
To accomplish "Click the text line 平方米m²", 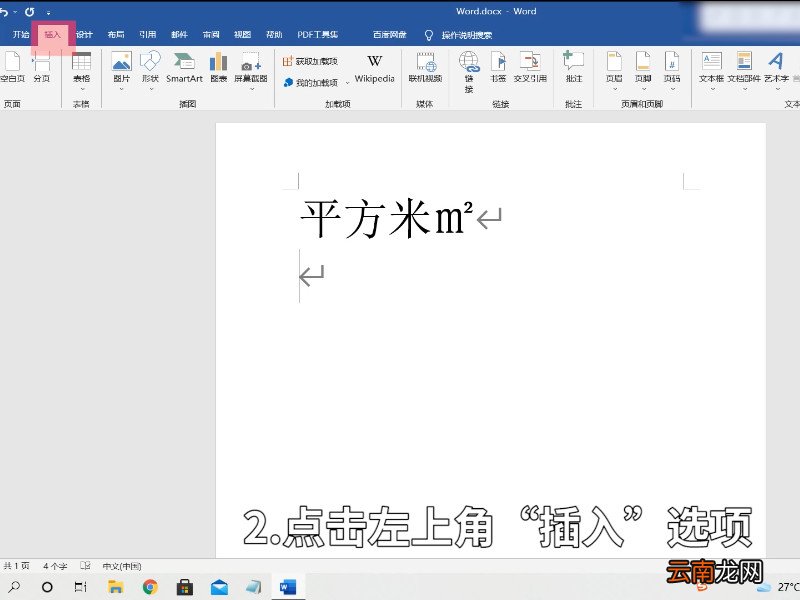I will [388, 218].
